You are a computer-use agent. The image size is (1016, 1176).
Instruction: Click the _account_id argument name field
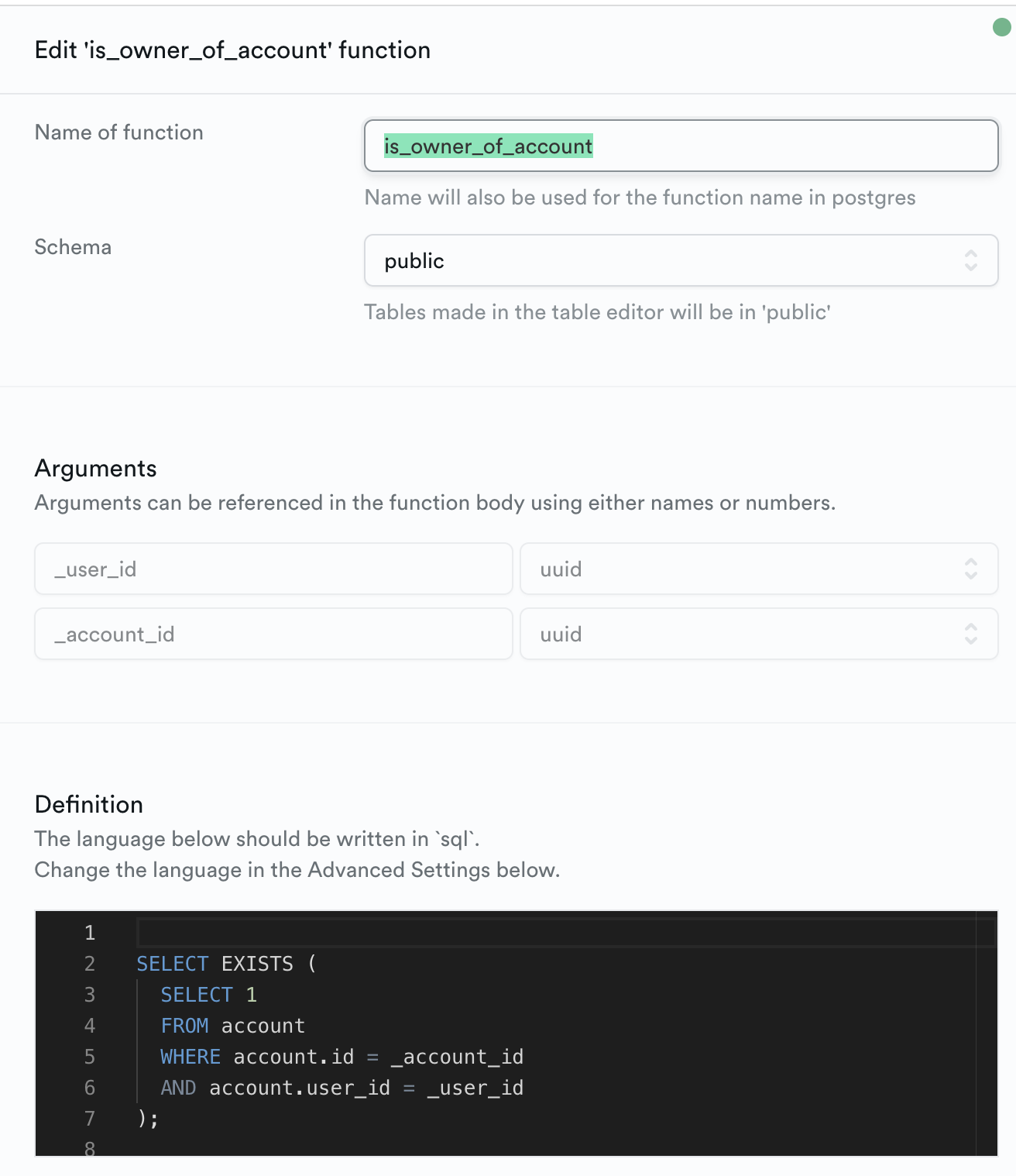(273, 634)
